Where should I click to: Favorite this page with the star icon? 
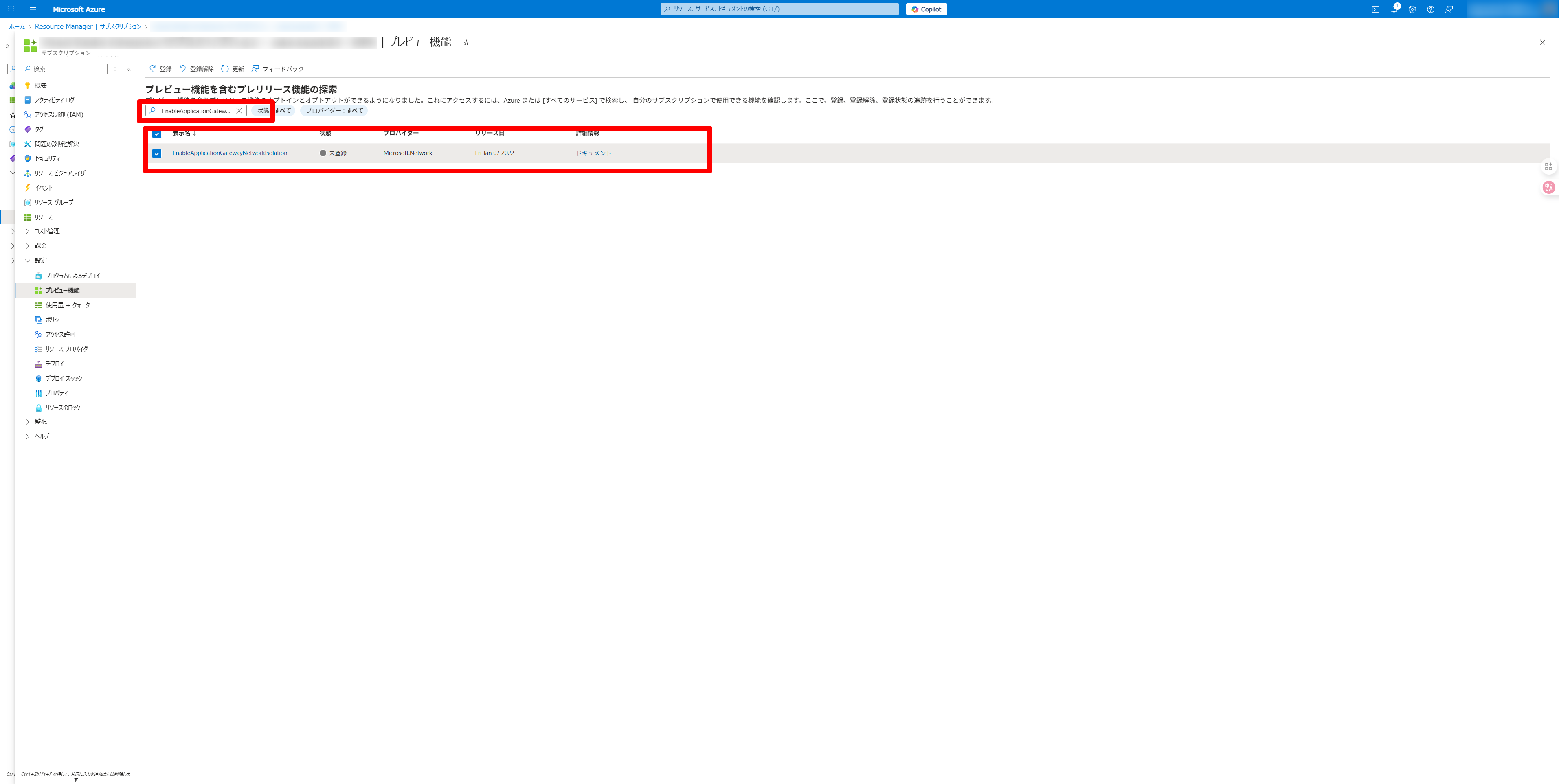click(x=466, y=42)
